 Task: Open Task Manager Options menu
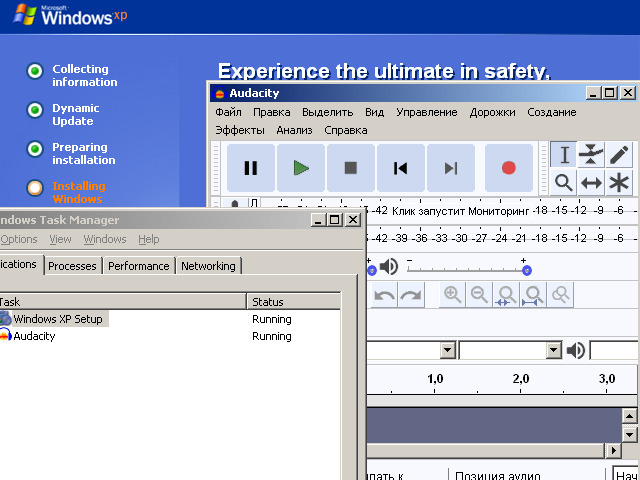(19, 239)
